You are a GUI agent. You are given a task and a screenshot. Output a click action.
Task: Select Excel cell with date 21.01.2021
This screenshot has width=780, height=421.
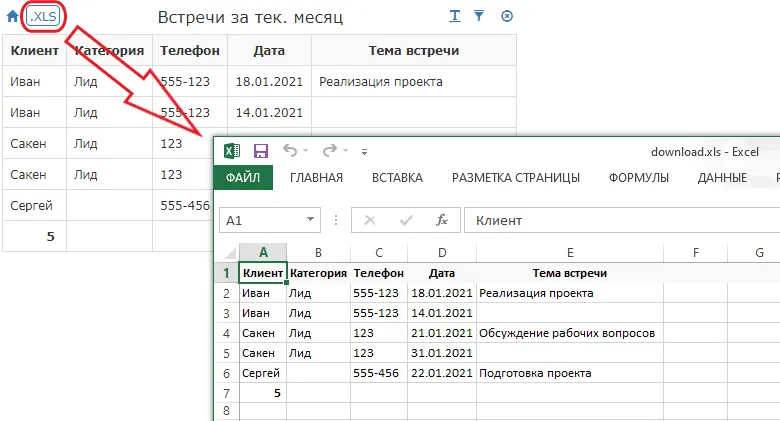(442, 333)
